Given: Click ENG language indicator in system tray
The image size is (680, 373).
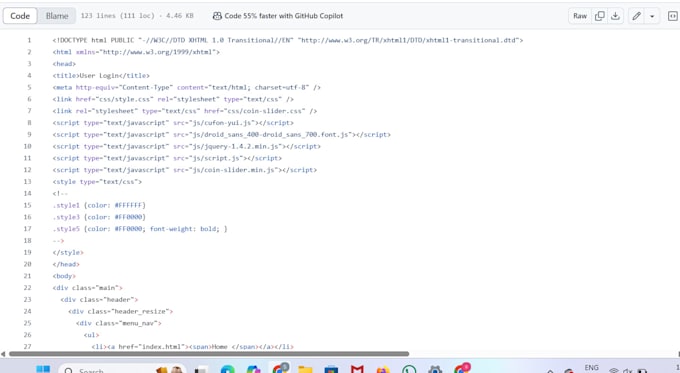Looking at the screenshot, I should point(592,368).
